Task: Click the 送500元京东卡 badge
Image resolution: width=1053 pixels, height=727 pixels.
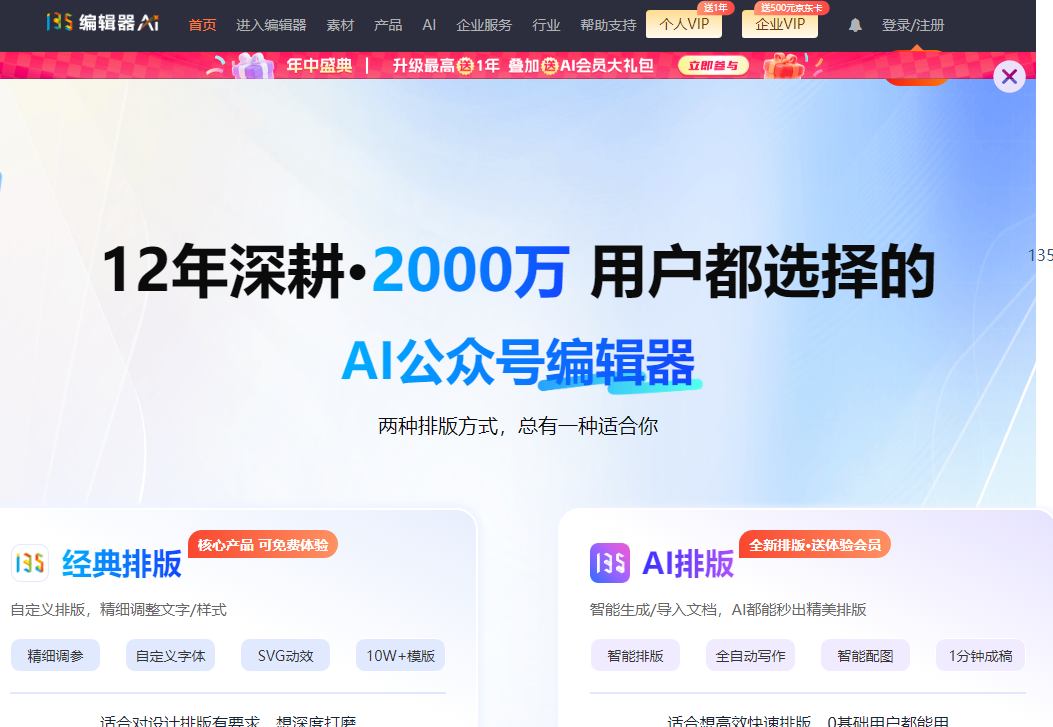Action: [792, 7]
